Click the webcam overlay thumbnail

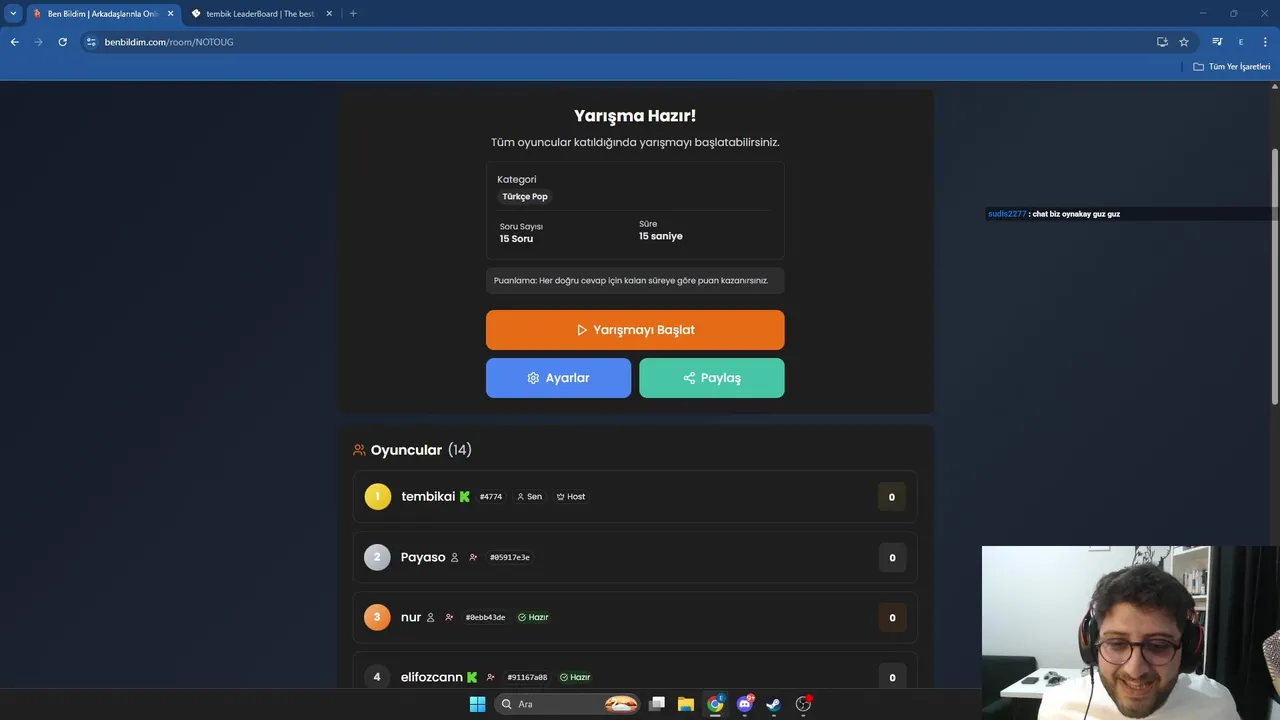click(x=1131, y=633)
